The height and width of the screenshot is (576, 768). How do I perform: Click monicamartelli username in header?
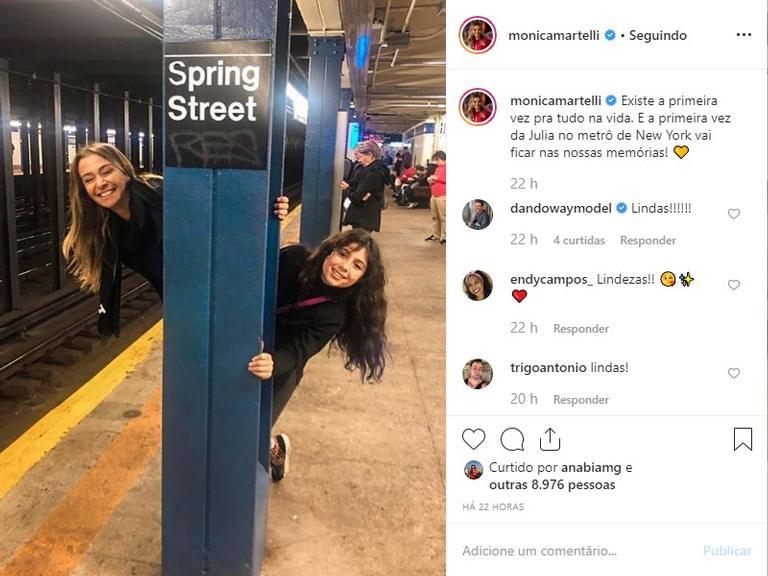click(553, 35)
